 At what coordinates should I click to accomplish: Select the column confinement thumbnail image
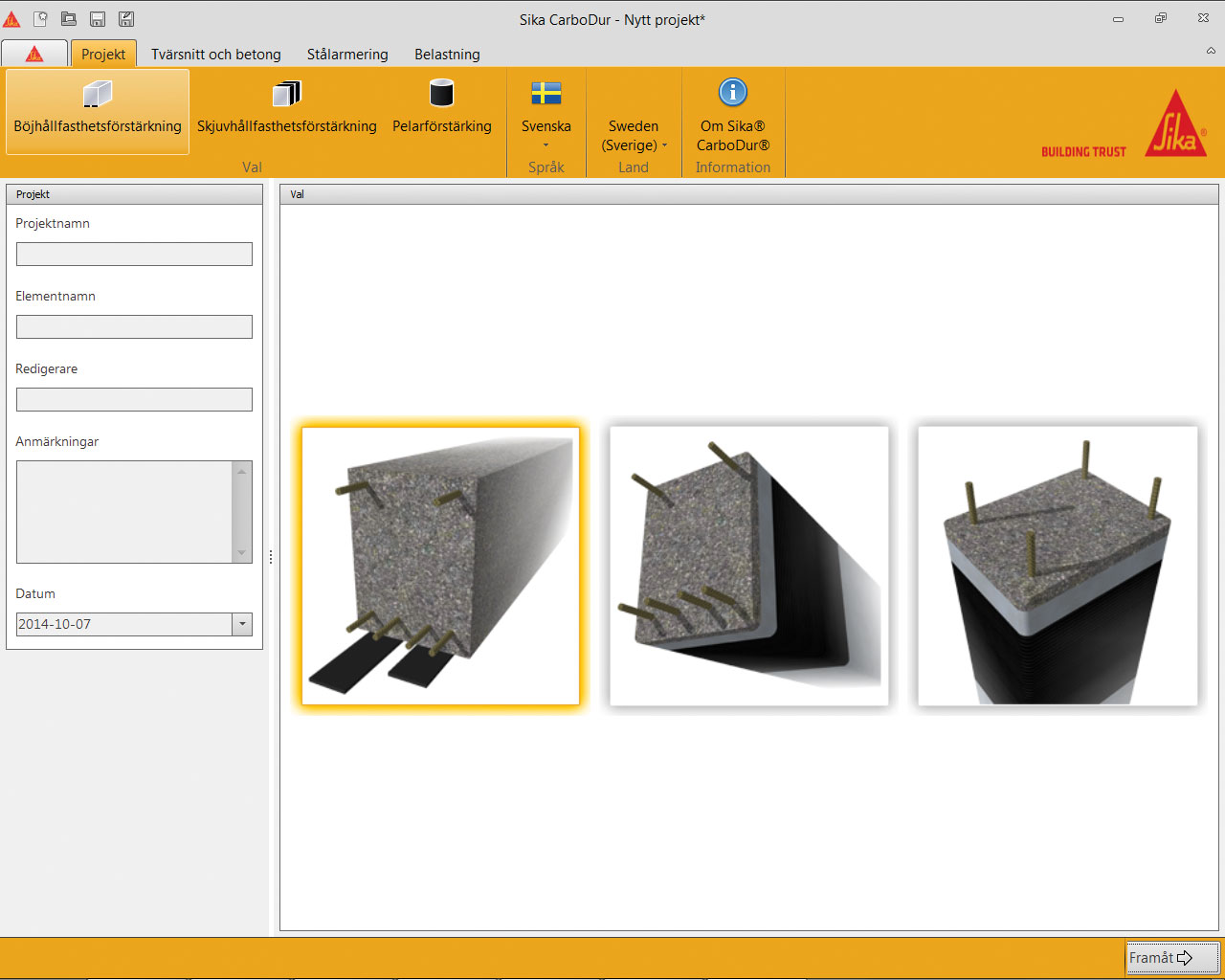pyautogui.click(x=1058, y=566)
